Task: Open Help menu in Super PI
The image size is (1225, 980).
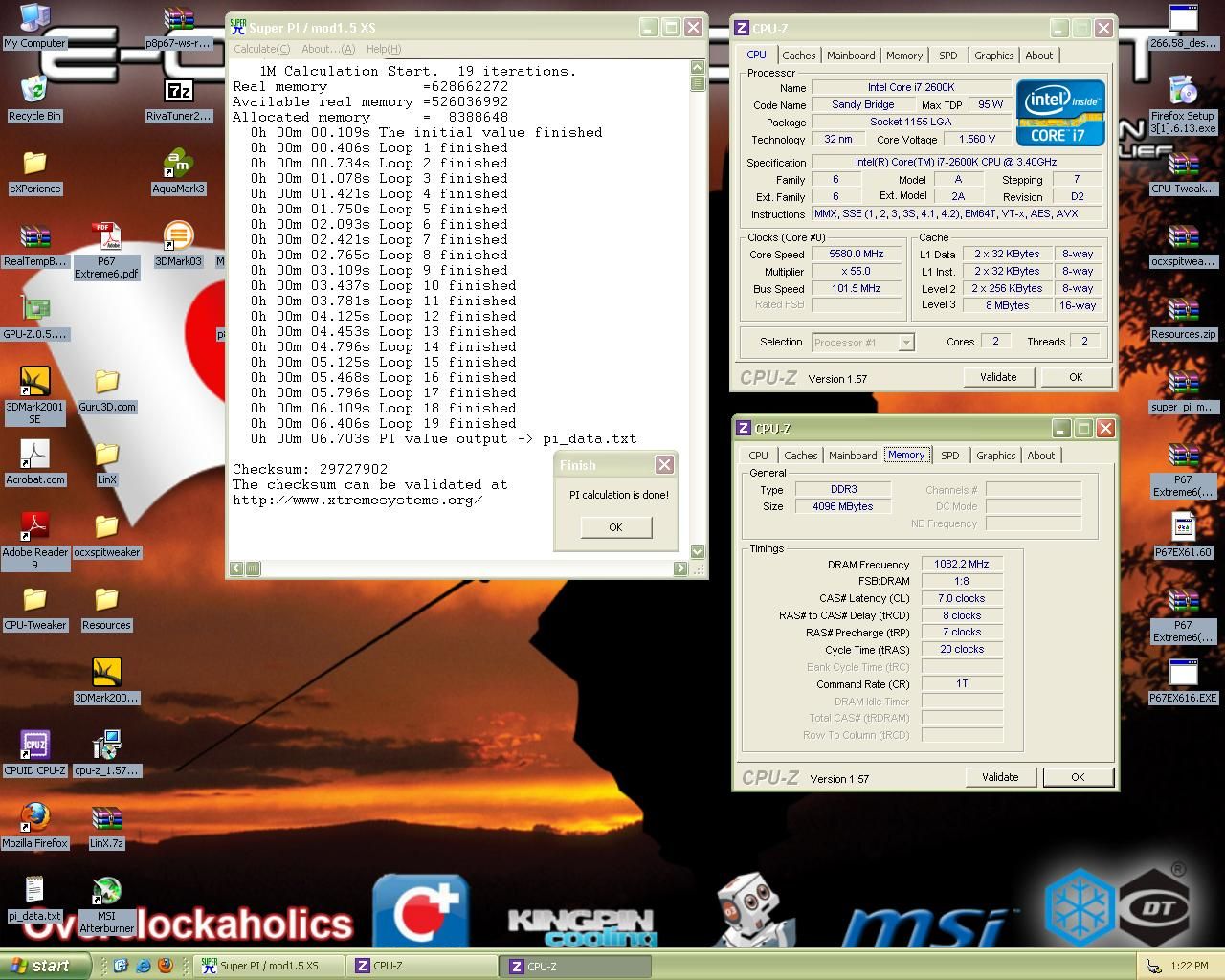Action: click(384, 49)
